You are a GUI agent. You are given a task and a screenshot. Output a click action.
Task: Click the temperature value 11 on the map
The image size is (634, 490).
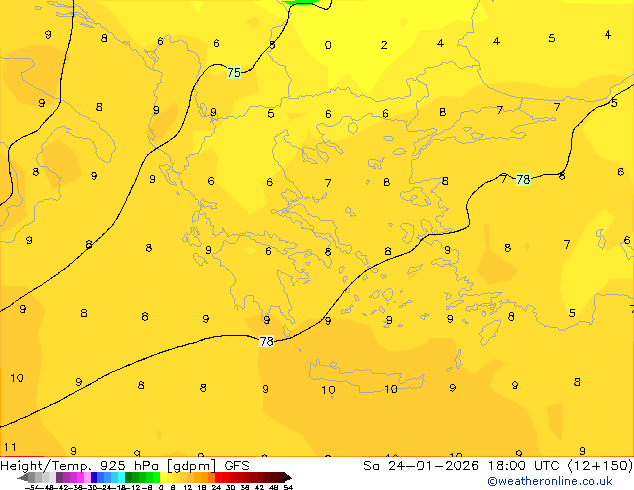point(10,447)
